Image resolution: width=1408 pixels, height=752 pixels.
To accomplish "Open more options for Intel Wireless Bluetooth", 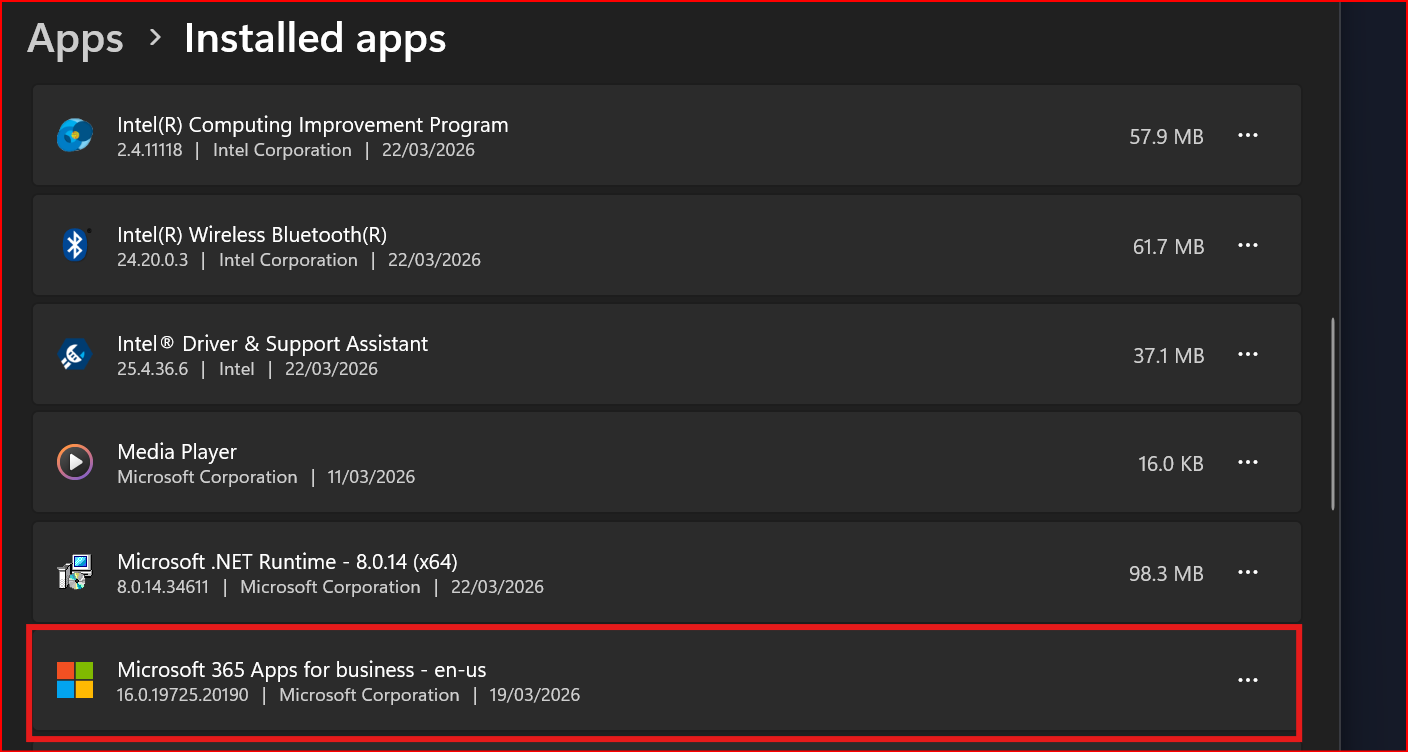I will click(x=1247, y=245).
